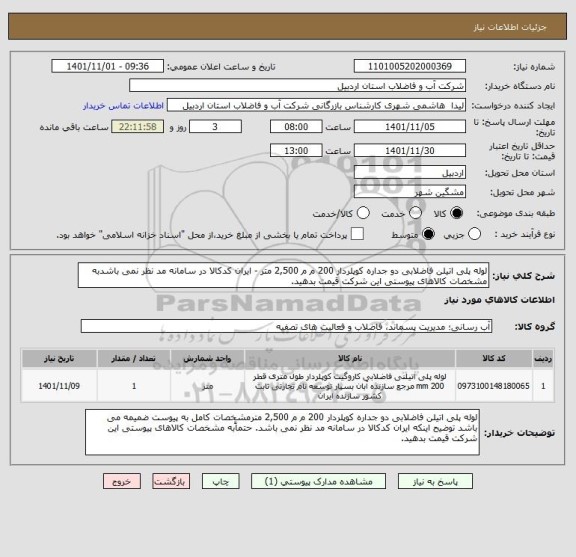
Task: Click the چاپ print button
Action: 221,481
